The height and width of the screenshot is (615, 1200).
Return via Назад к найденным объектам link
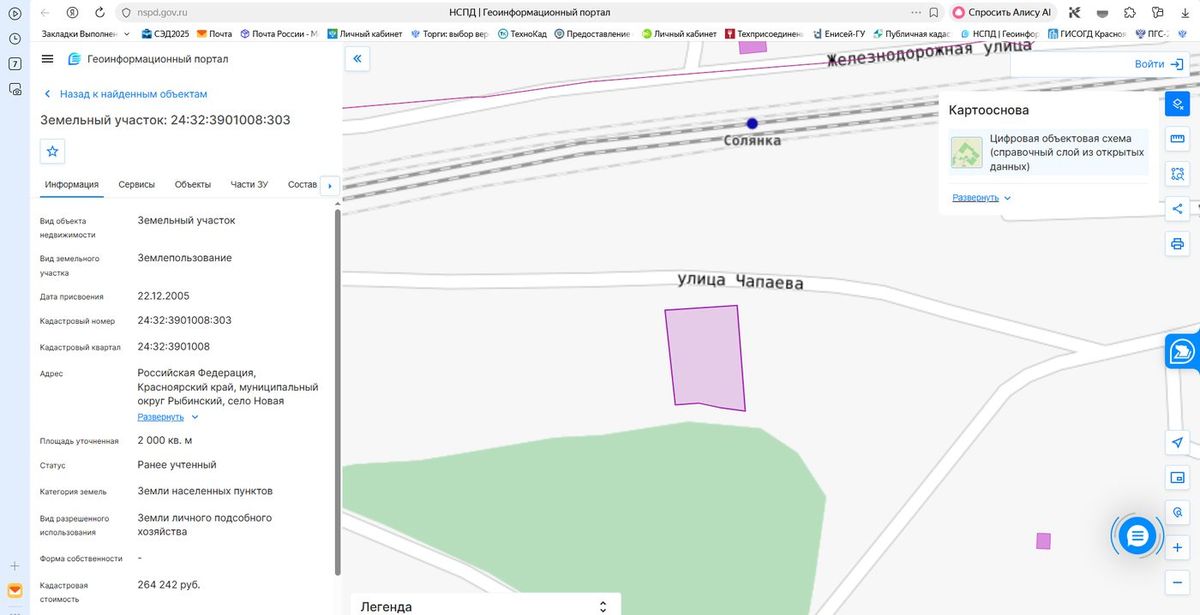coord(125,94)
